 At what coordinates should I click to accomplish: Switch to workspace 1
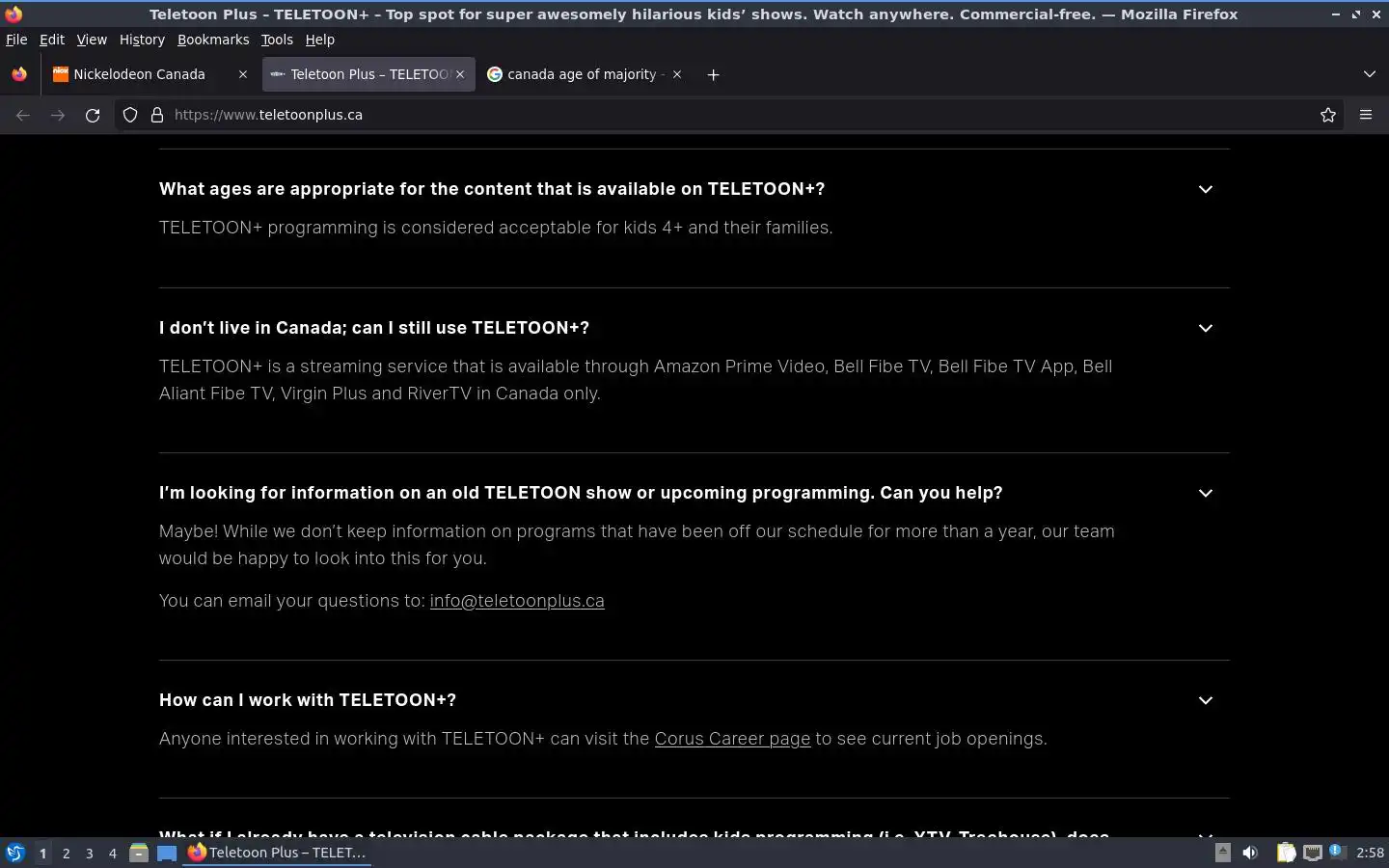tap(42, 853)
